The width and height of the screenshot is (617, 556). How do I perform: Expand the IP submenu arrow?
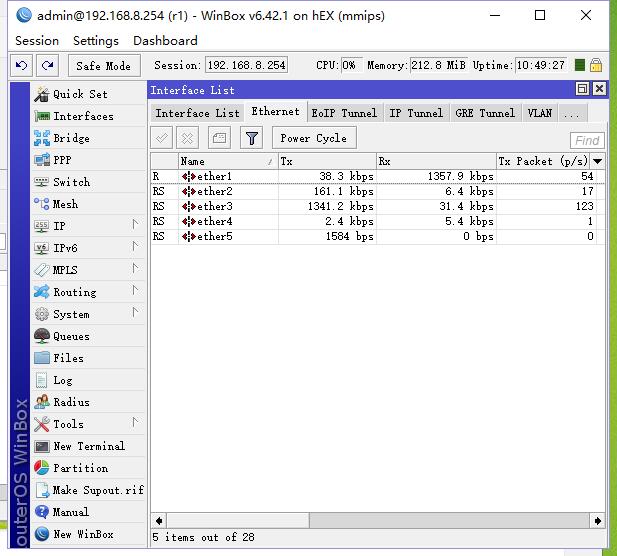point(135,225)
